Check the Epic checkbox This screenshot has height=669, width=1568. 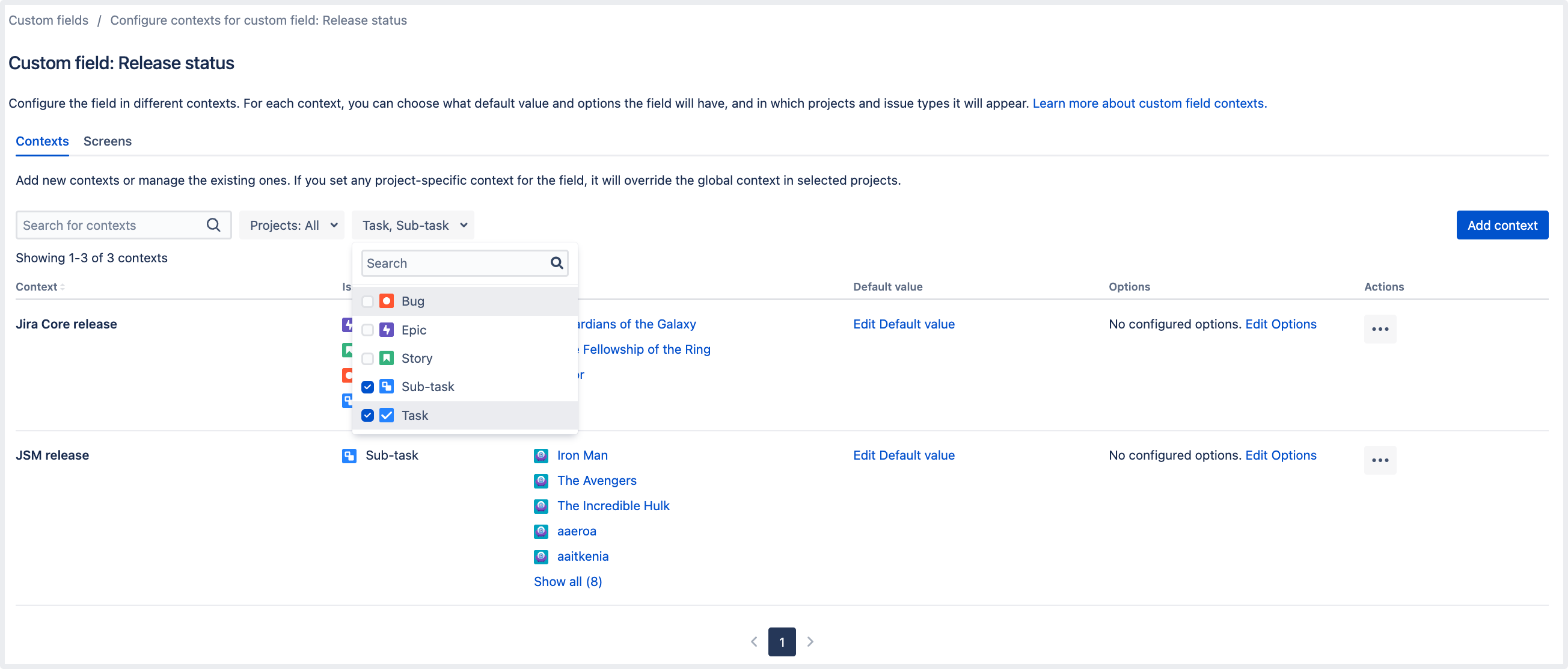tap(368, 330)
